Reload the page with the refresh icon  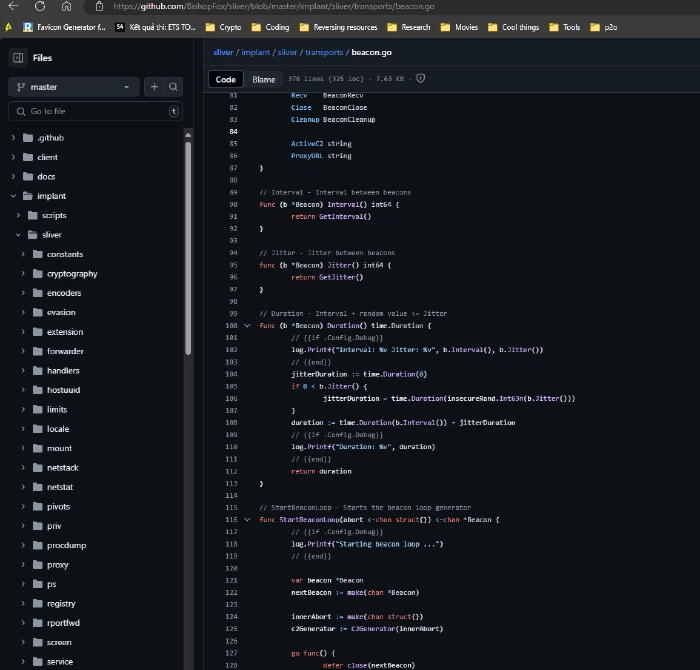point(40,6)
